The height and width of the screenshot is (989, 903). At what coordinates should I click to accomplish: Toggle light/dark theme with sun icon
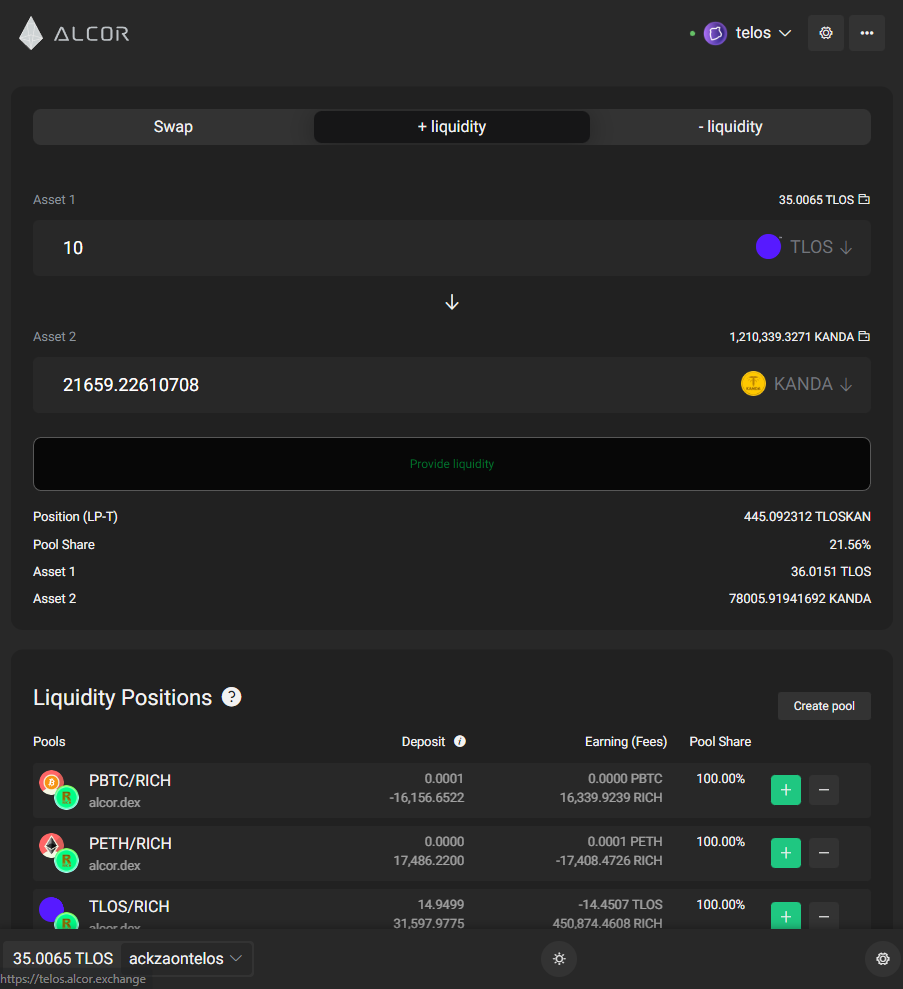(x=559, y=959)
